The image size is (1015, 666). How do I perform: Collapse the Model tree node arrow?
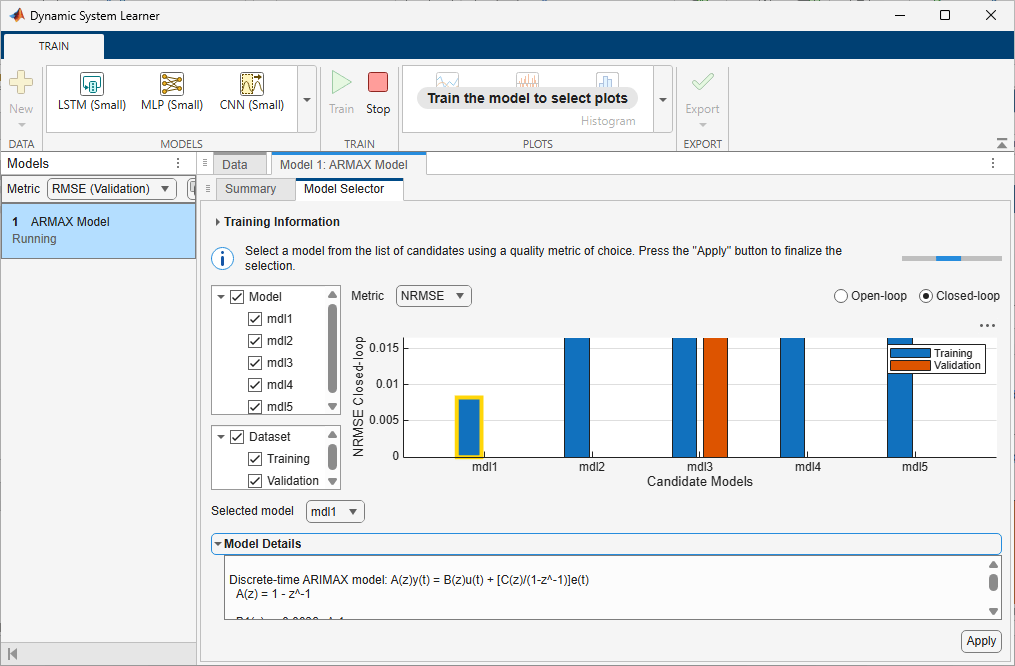(221, 297)
